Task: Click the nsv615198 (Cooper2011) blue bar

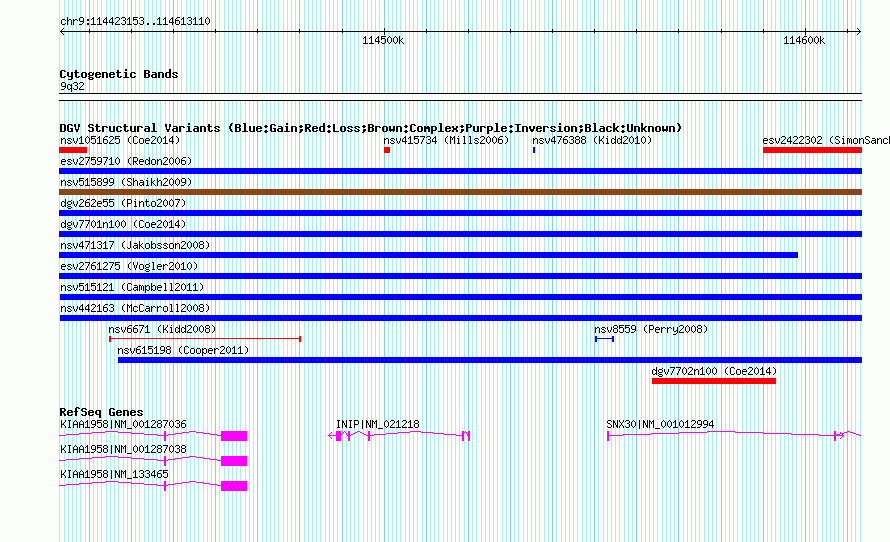Action: (x=490, y=360)
